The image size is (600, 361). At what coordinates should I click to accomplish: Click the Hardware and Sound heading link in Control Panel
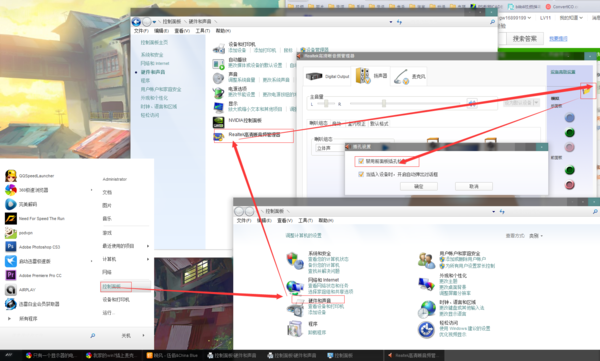(320, 301)
